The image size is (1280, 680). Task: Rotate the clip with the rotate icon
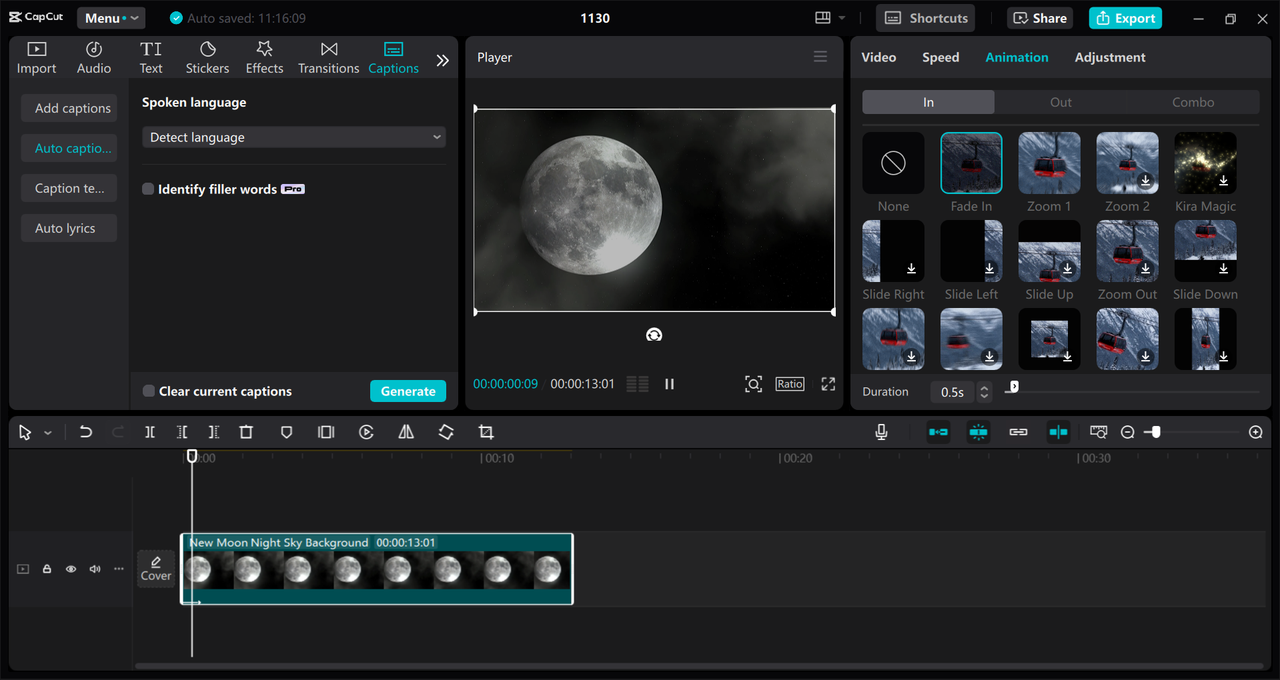coord(446,432)
